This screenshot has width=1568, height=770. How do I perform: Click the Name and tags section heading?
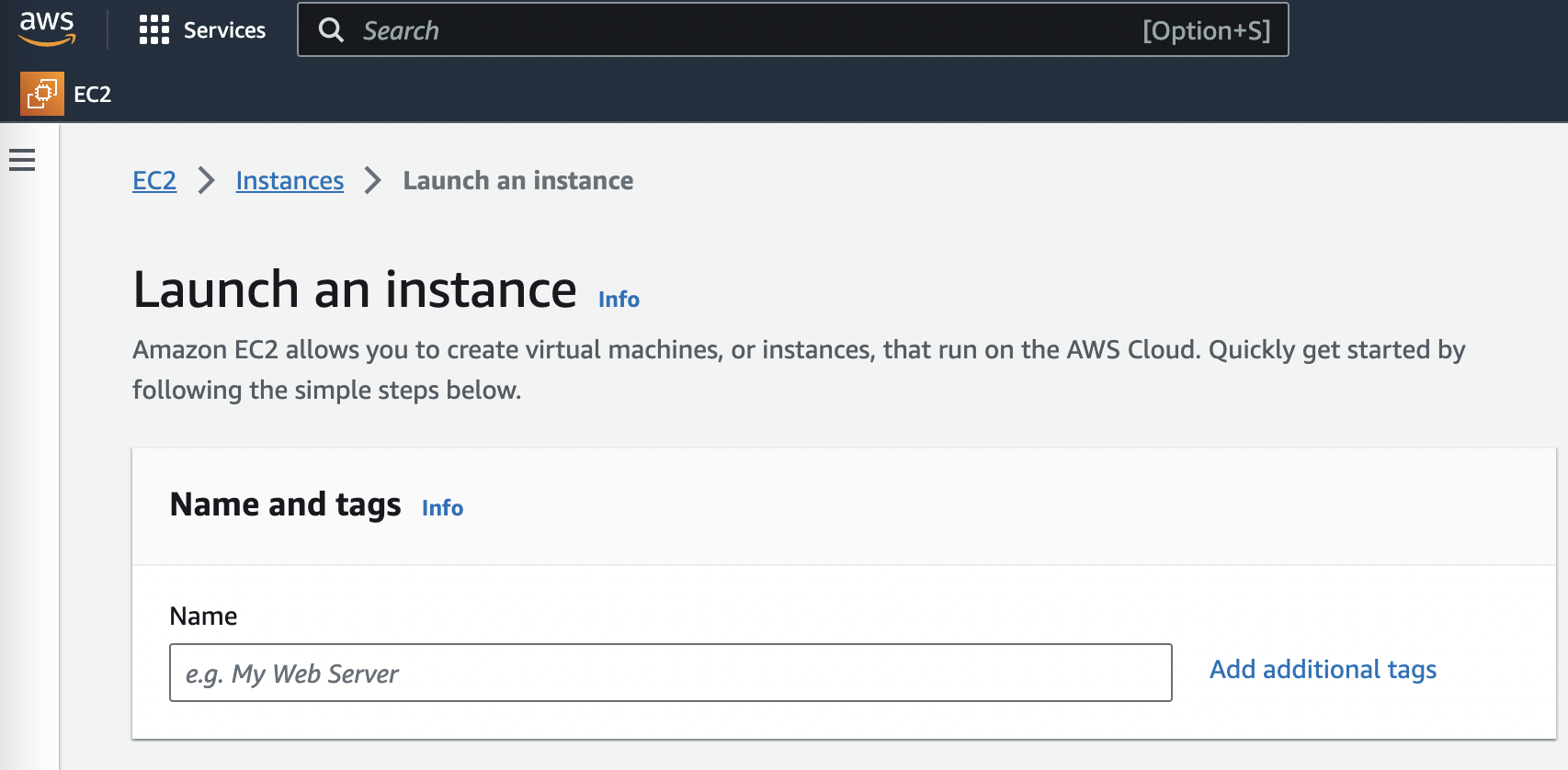[x=285, y=504]
